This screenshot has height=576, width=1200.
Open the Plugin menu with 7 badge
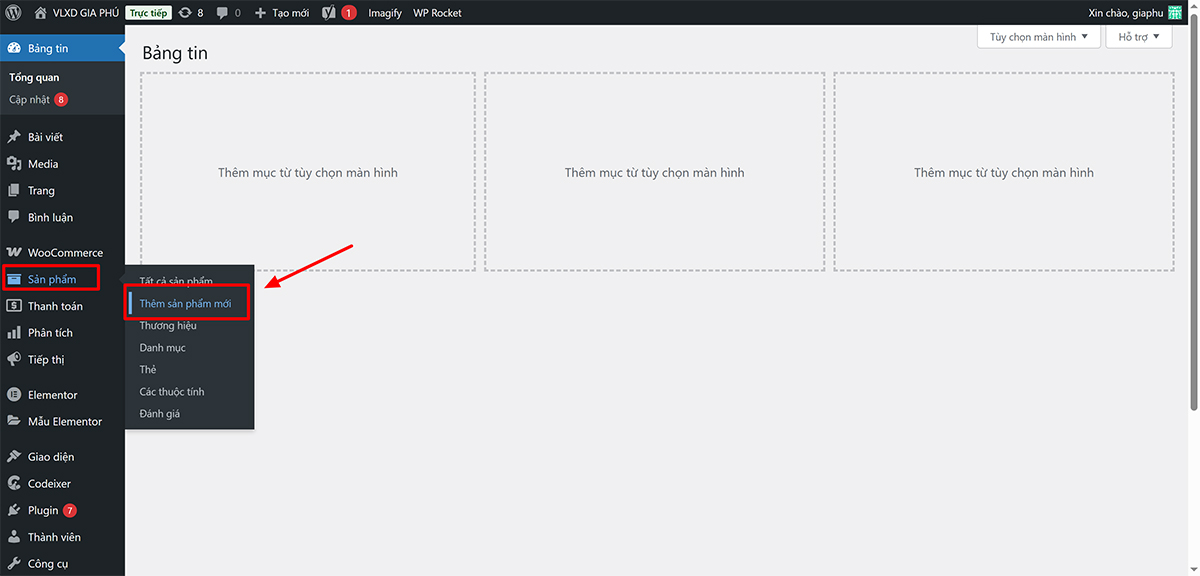click(43, 510)
